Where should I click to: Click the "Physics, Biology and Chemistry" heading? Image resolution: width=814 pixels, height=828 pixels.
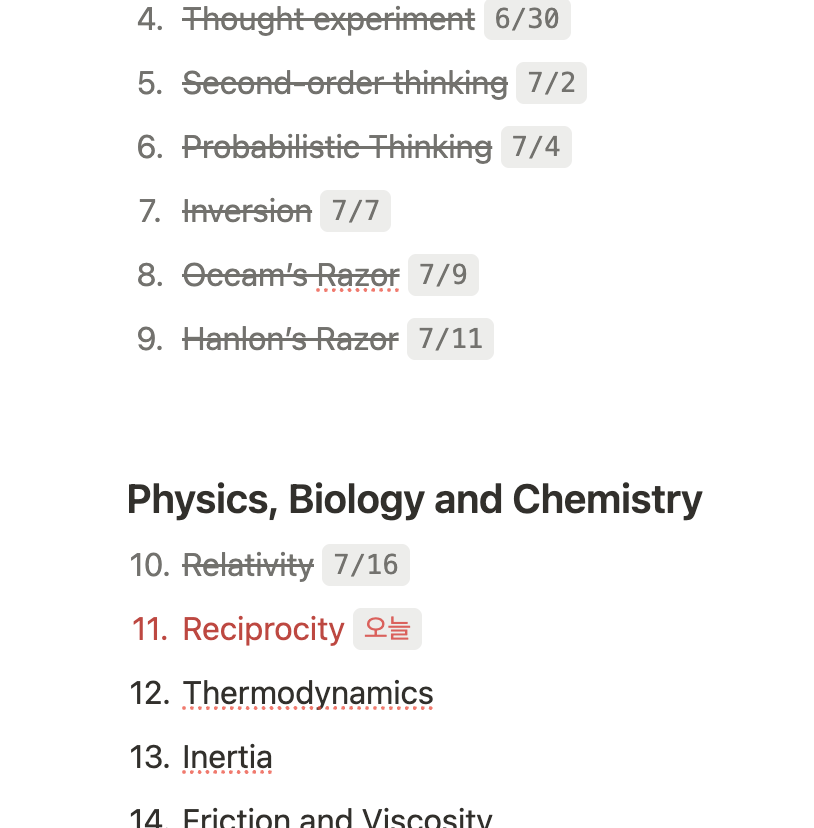pyautogui.click(x=414, y=499)
